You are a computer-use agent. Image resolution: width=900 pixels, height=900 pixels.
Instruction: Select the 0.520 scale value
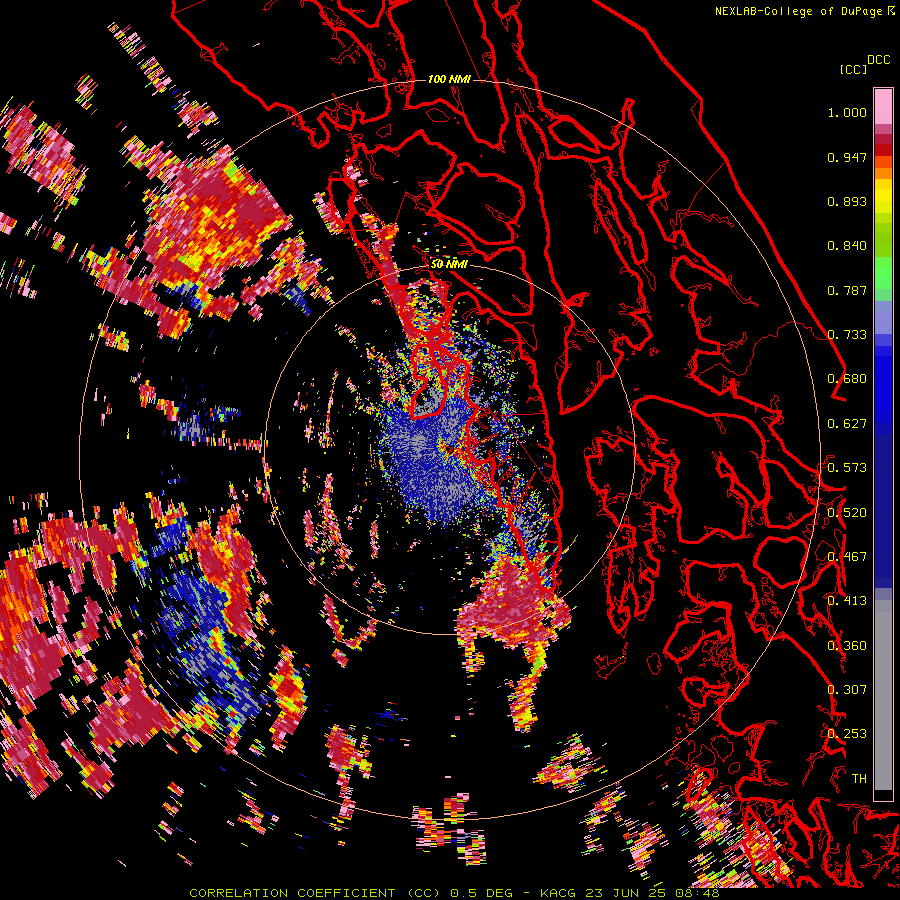coord(847,513)
